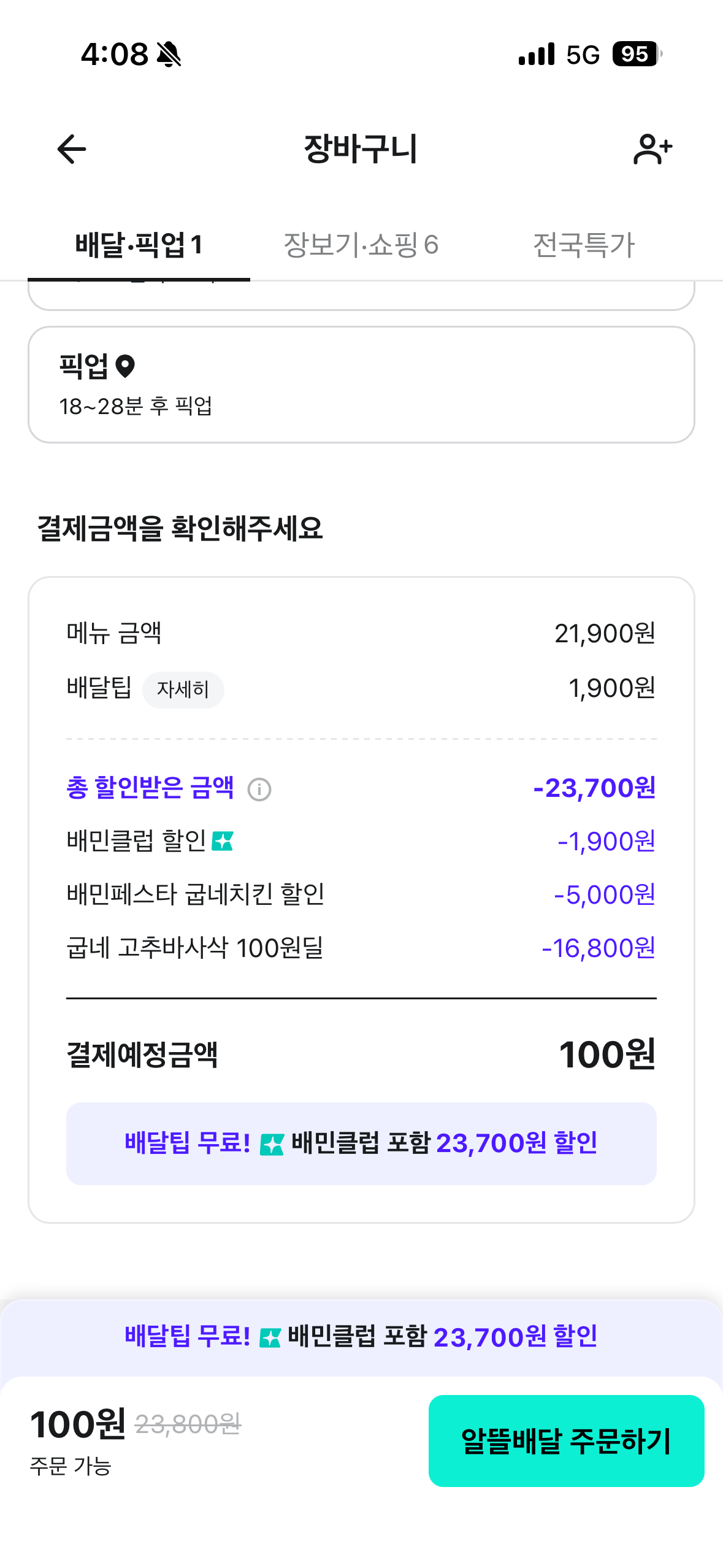Tap the 배민클럽 badge in the bottom banner
The image size is (723, 1568).
coord(270,1337)
